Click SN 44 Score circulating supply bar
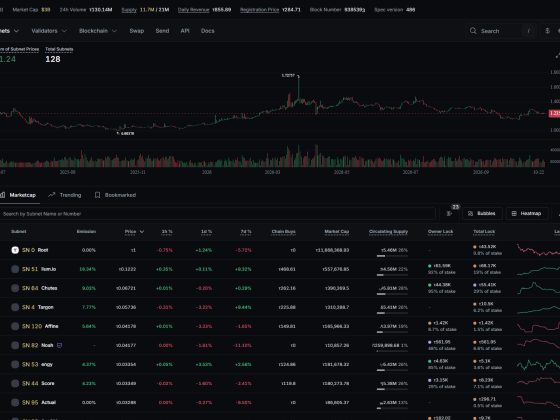 [392, 389]
